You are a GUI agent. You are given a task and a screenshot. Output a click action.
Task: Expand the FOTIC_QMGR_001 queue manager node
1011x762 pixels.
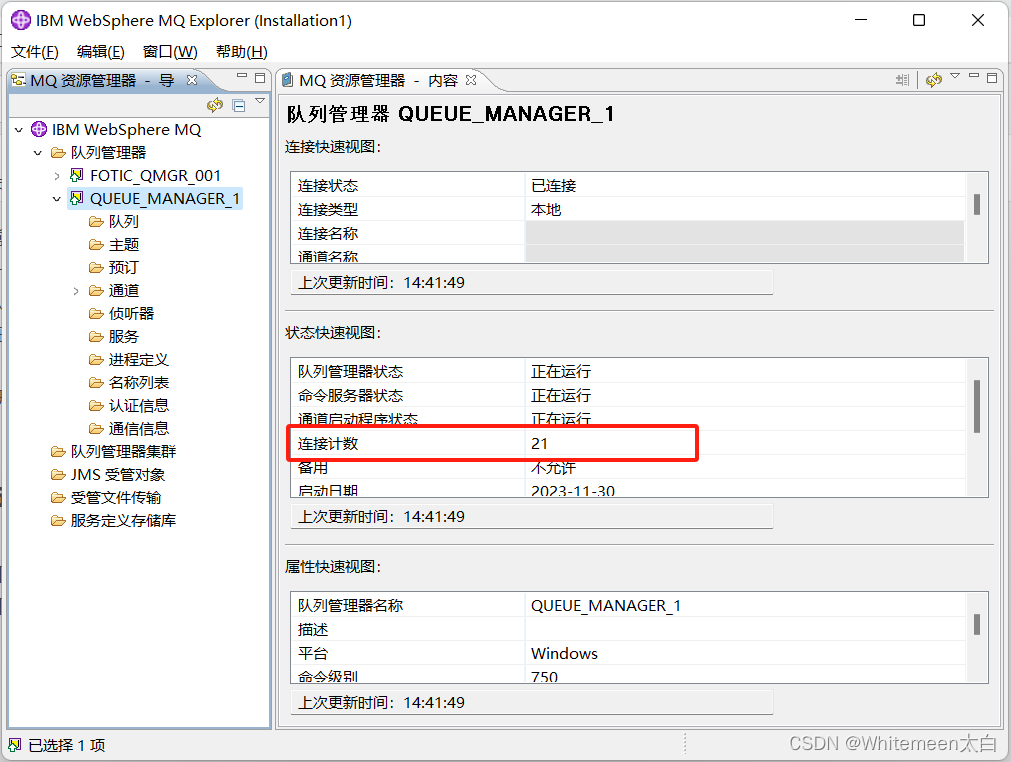(x=58, y=175)
